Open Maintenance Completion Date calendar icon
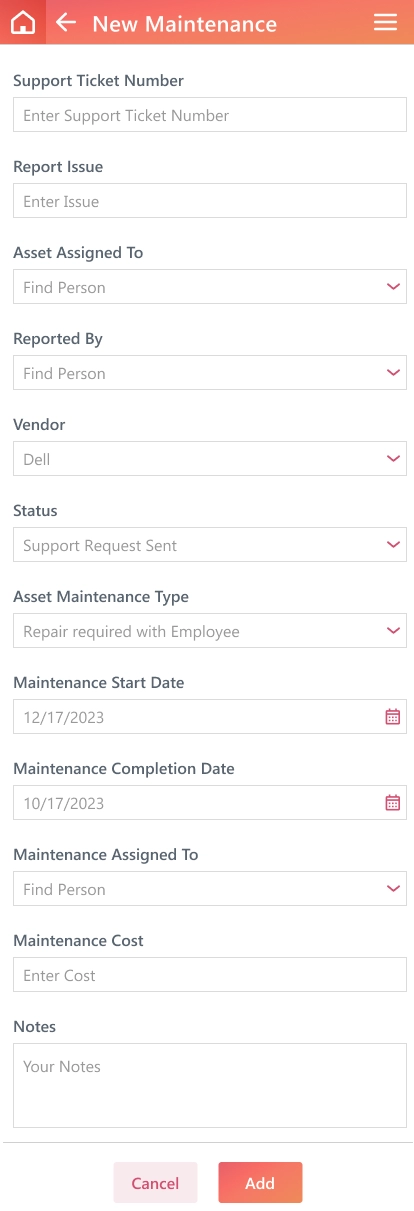 (x=393, y=803)
